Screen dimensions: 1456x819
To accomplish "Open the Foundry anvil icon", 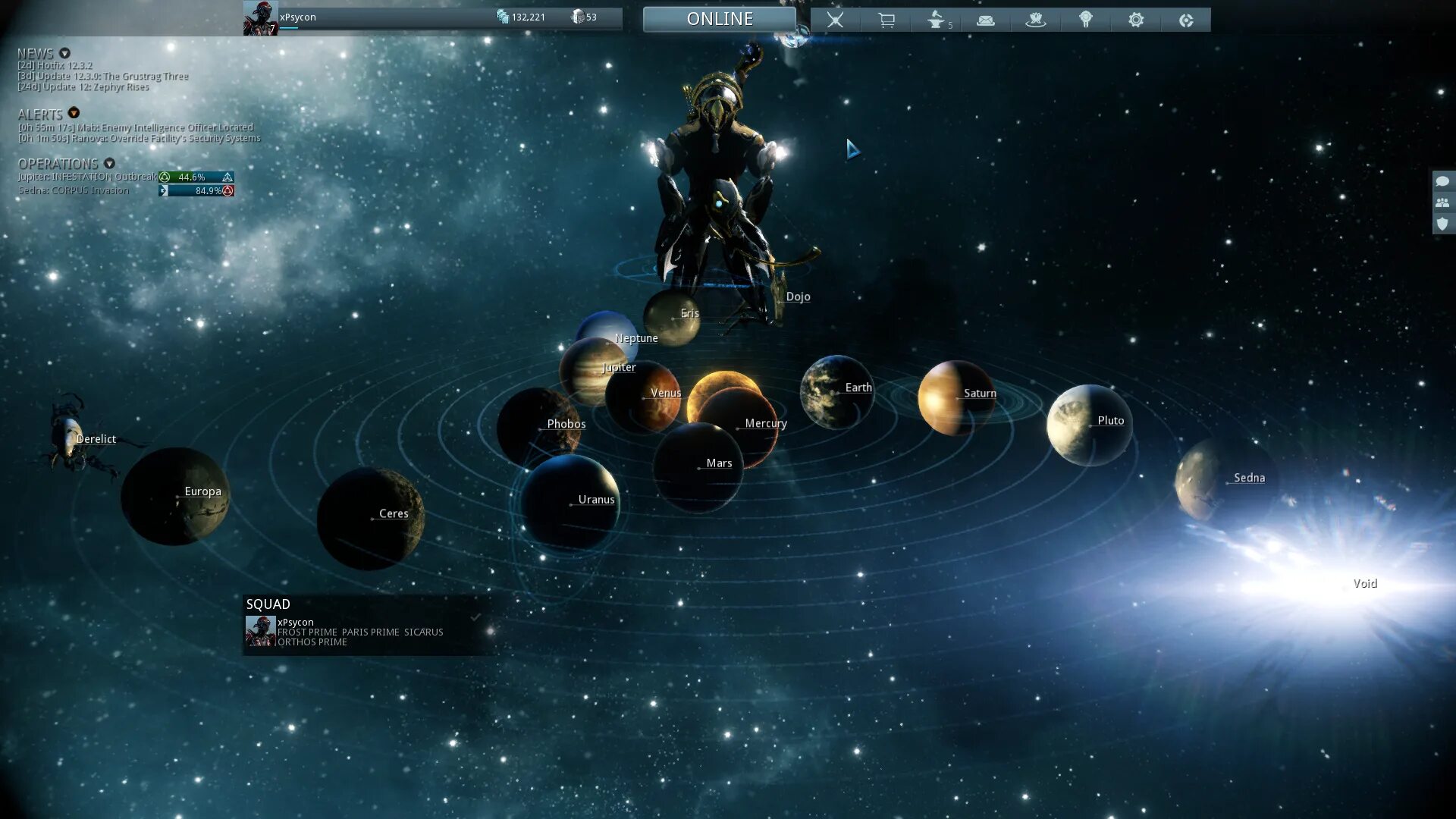I will coord(937,20).
